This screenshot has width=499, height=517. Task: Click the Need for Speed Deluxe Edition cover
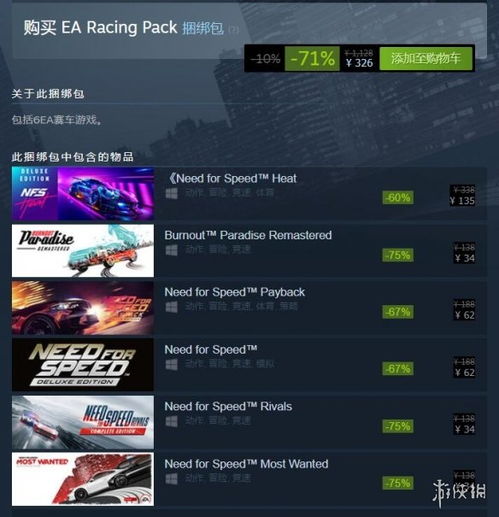pyautogui.click(x=83, y=365)
